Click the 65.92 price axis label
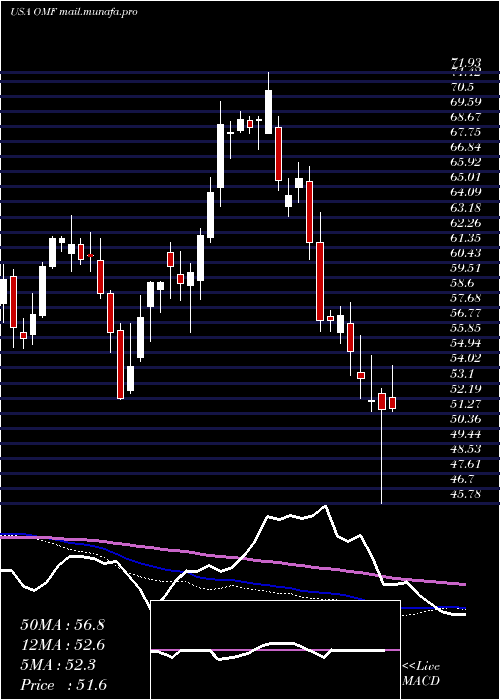Image resolution: width=500 pixels, height=700 pixels. (x=467, y=162)
